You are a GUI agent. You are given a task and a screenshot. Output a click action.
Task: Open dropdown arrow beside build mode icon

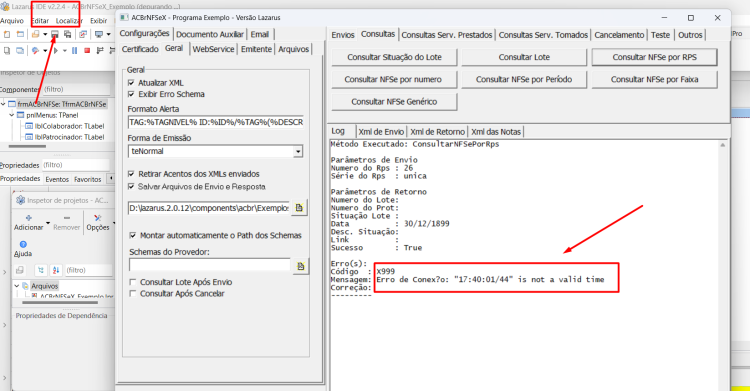[45, 50]
